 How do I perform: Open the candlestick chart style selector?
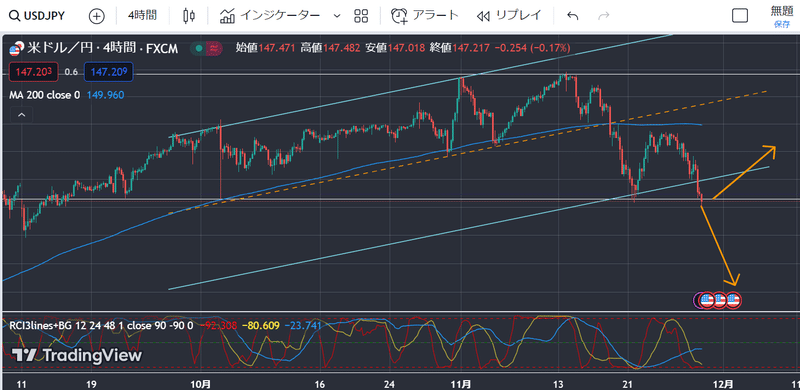[189, 16]
